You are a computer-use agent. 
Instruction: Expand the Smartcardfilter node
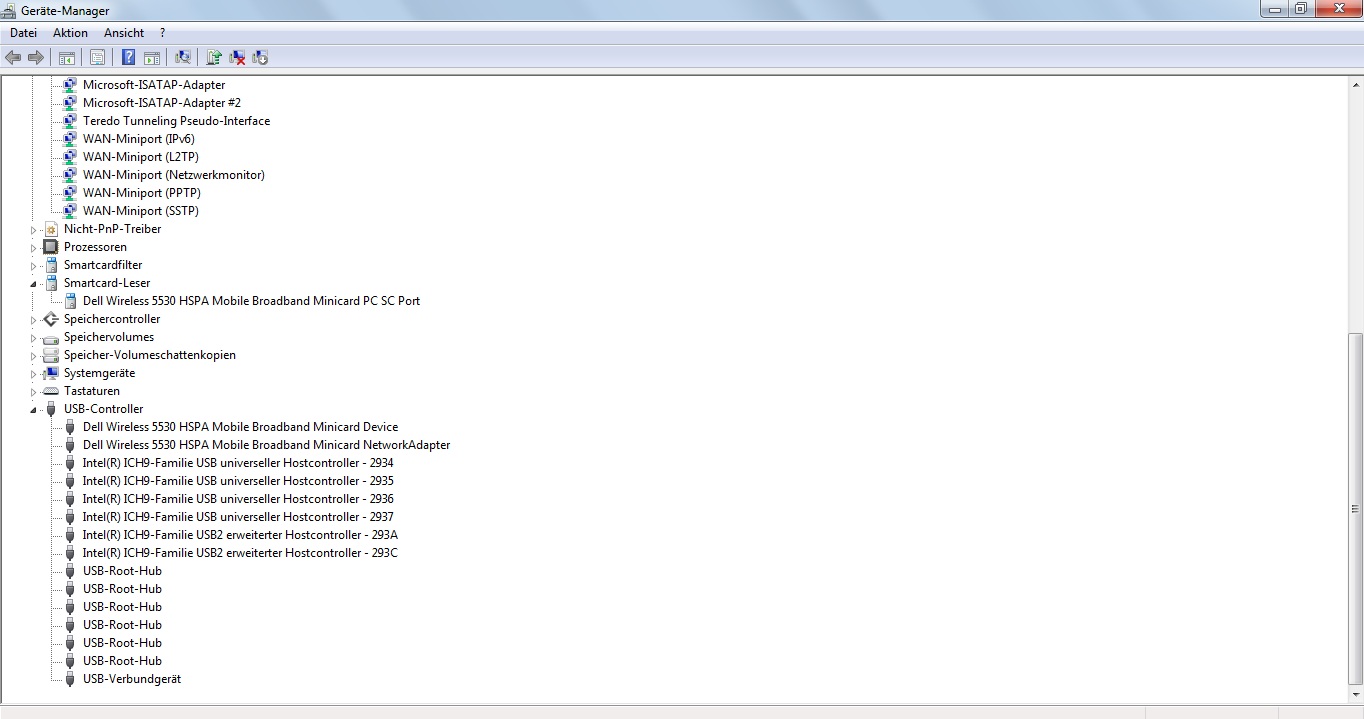coord(33,265)
